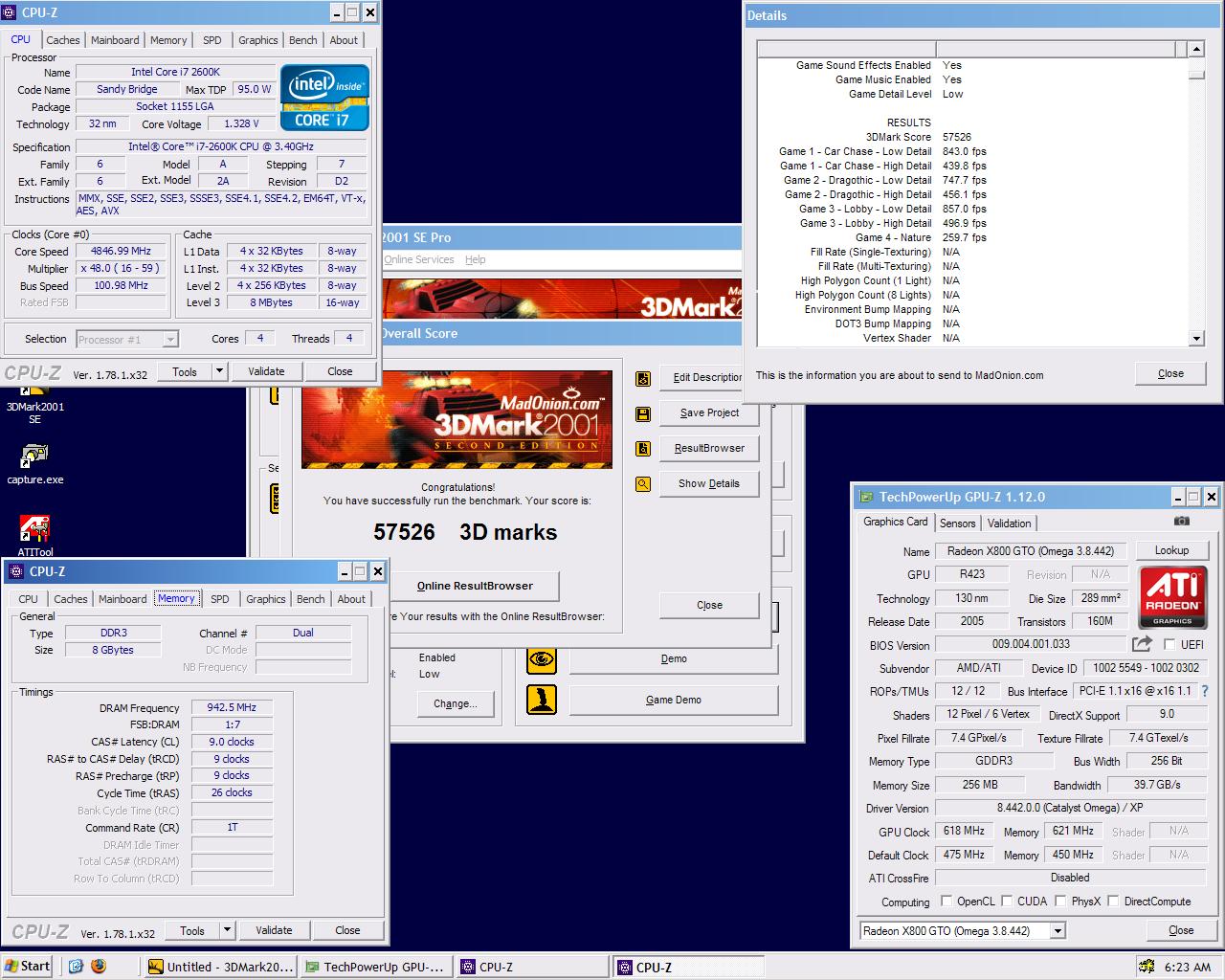The width and height of the screenshot is (1225, 980).
Task: Click the CPU-Z top window title icon
Action: (10, 12)
